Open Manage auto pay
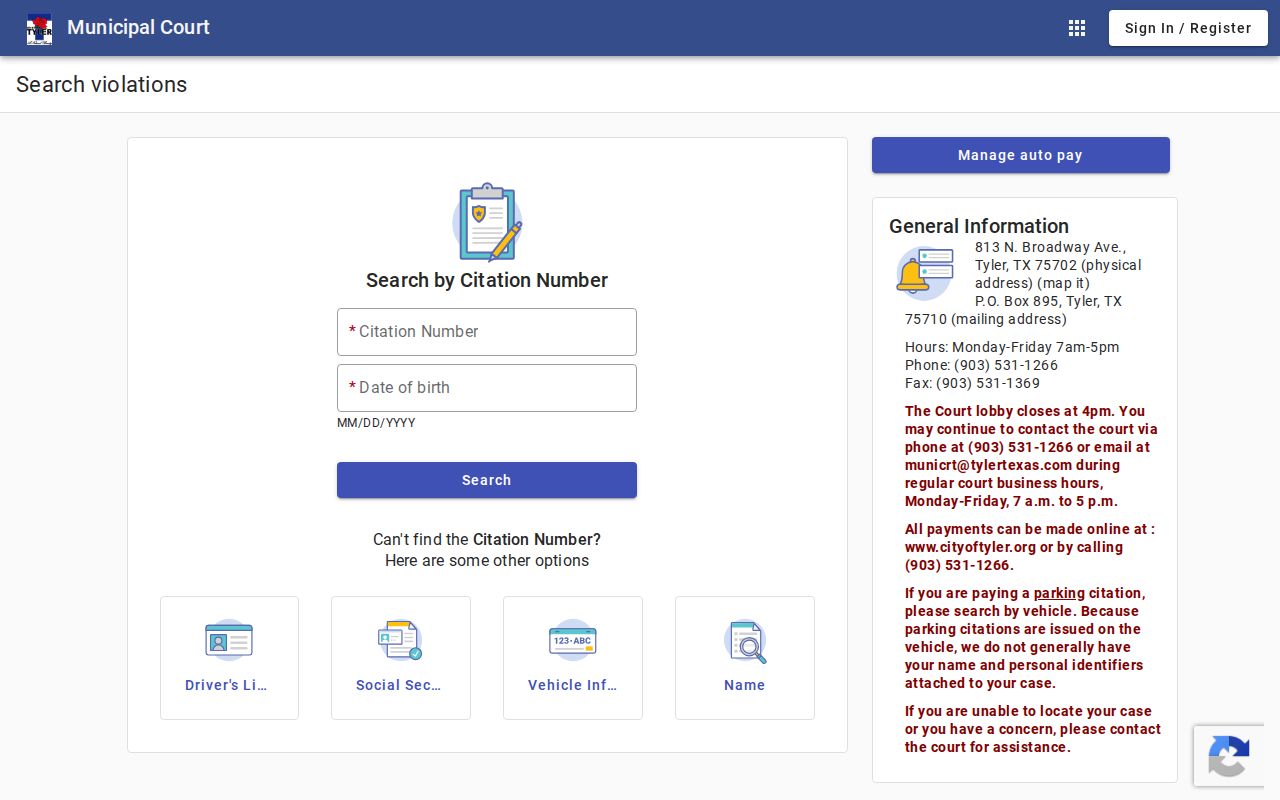The height and width of the screenshot is (800, 1280). pos(1021,155)
